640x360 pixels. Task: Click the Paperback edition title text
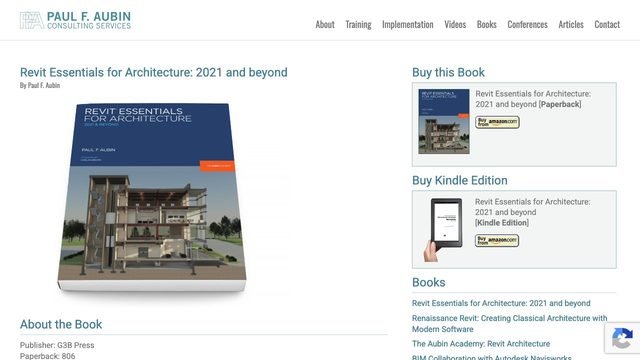(x=533, y=99)
